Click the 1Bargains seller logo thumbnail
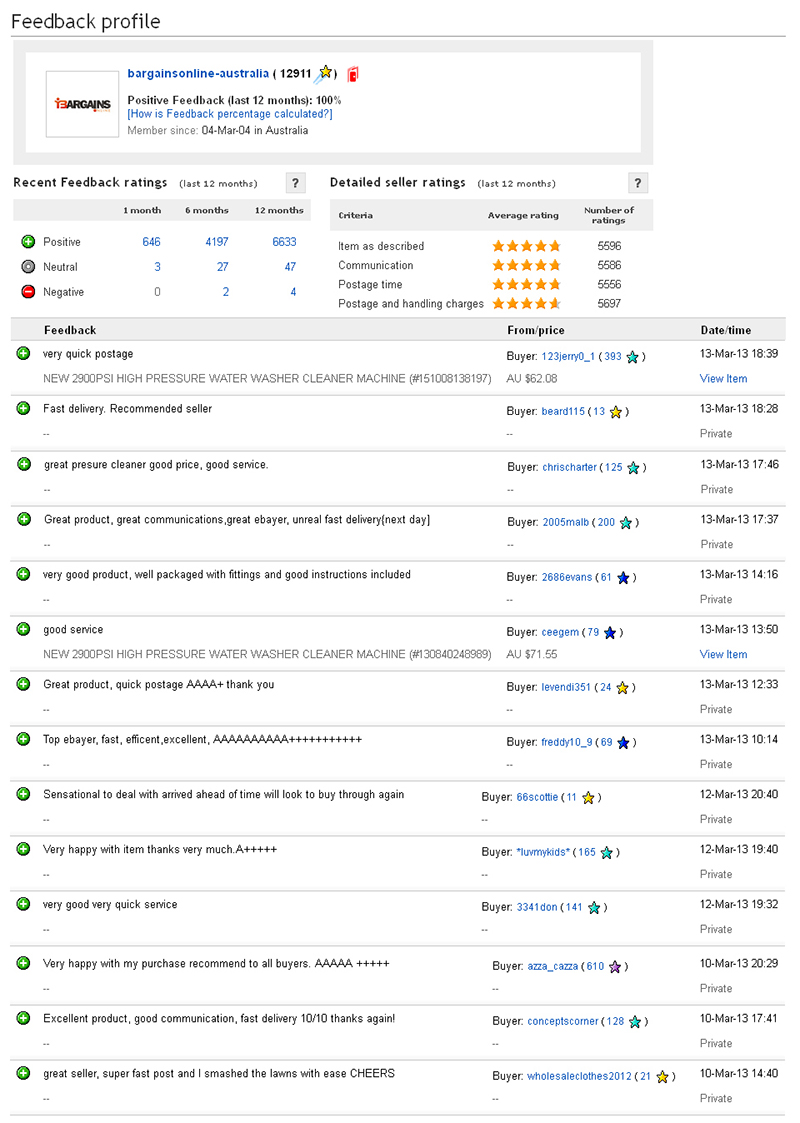The width and height of the screenshot is (800, 1123). point(83,103)
